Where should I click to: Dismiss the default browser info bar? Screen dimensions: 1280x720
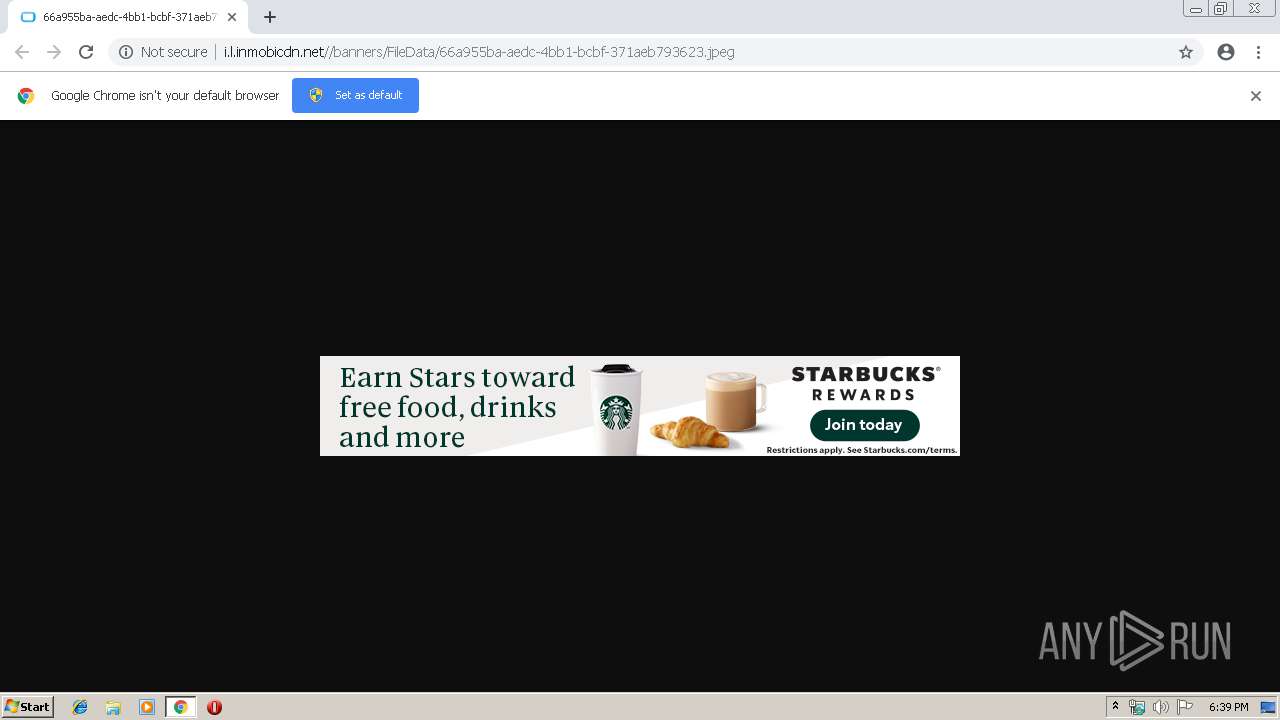(x=1256, y=96)
